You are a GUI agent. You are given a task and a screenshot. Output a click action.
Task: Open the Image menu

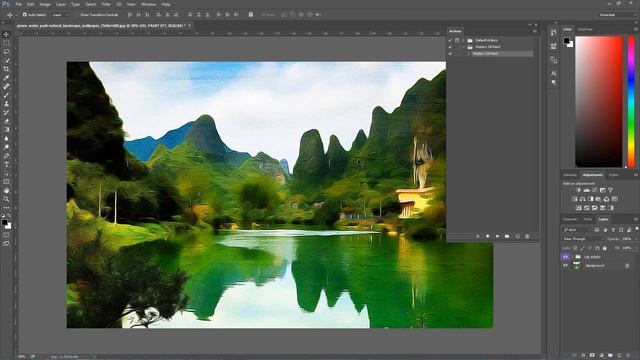click(x=45, y=4)
